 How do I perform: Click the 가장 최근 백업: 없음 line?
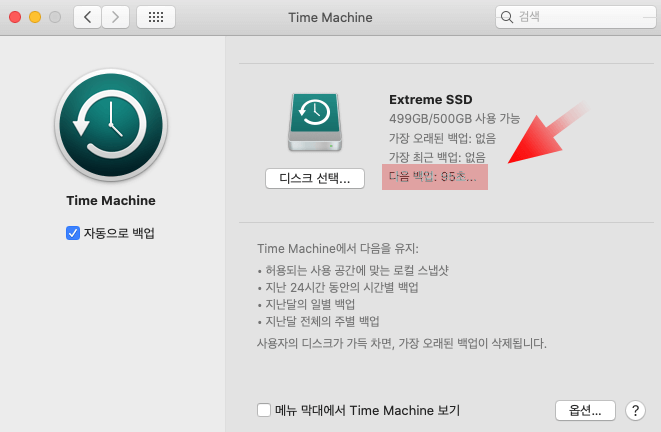pos(437,157)
